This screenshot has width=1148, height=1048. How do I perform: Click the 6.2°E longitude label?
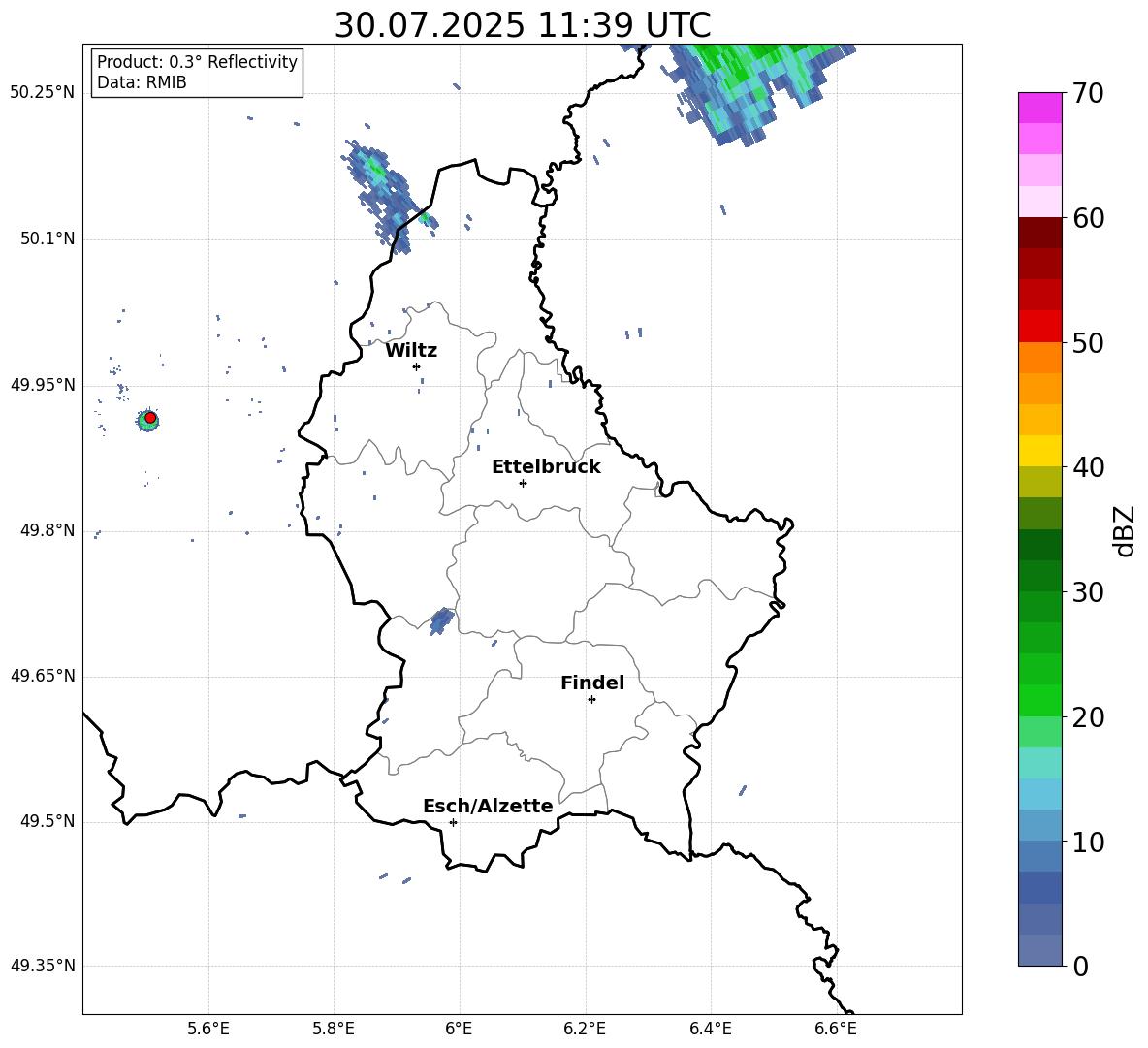pyautogui.click(x=585, y=1029)
